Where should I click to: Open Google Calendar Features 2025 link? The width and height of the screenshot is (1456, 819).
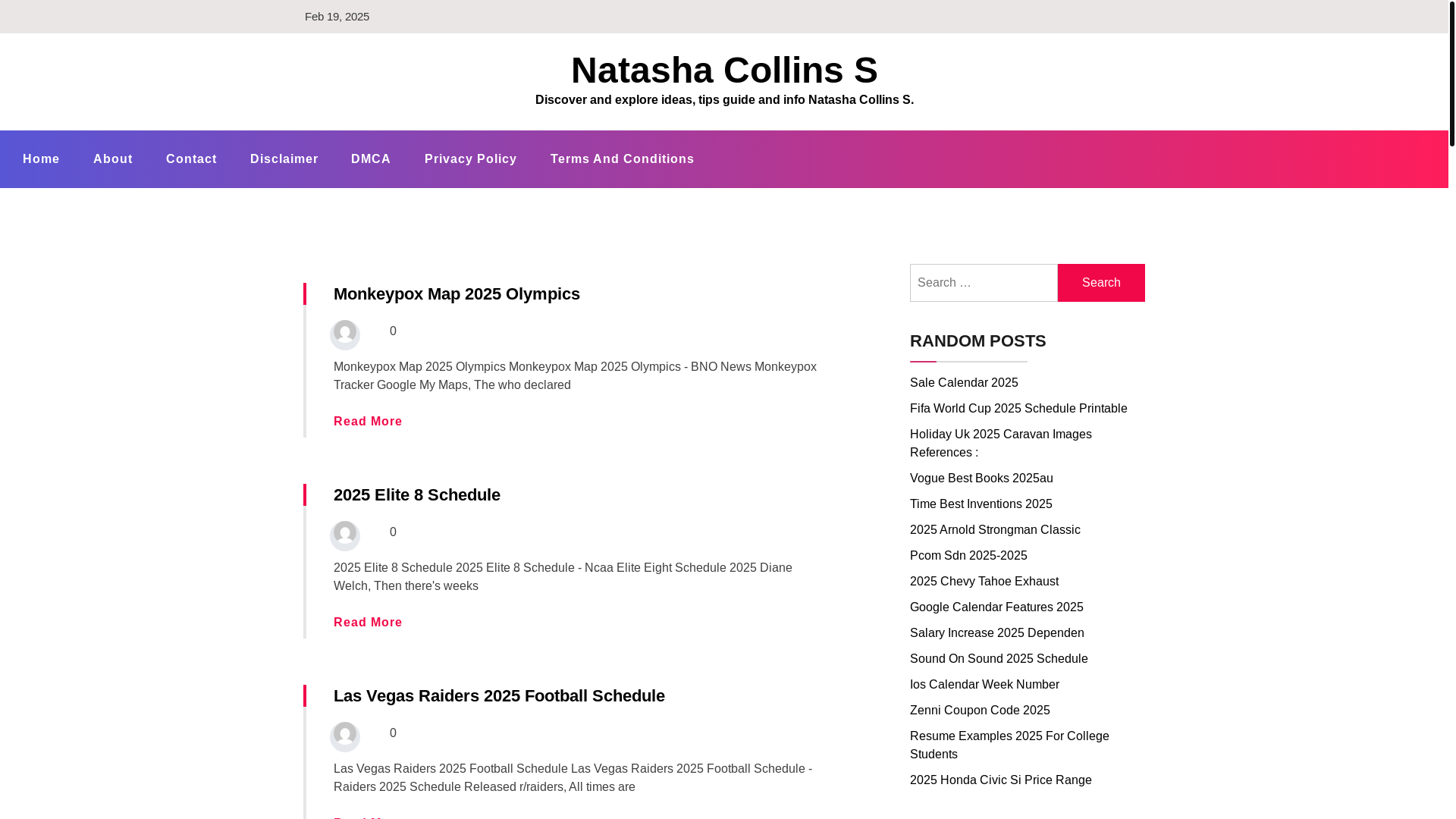(x=996, y=607)
